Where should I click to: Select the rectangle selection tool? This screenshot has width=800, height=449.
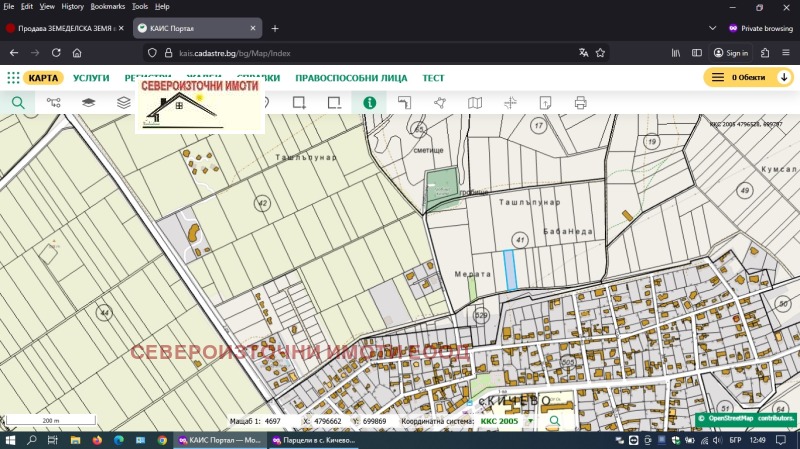298,102
